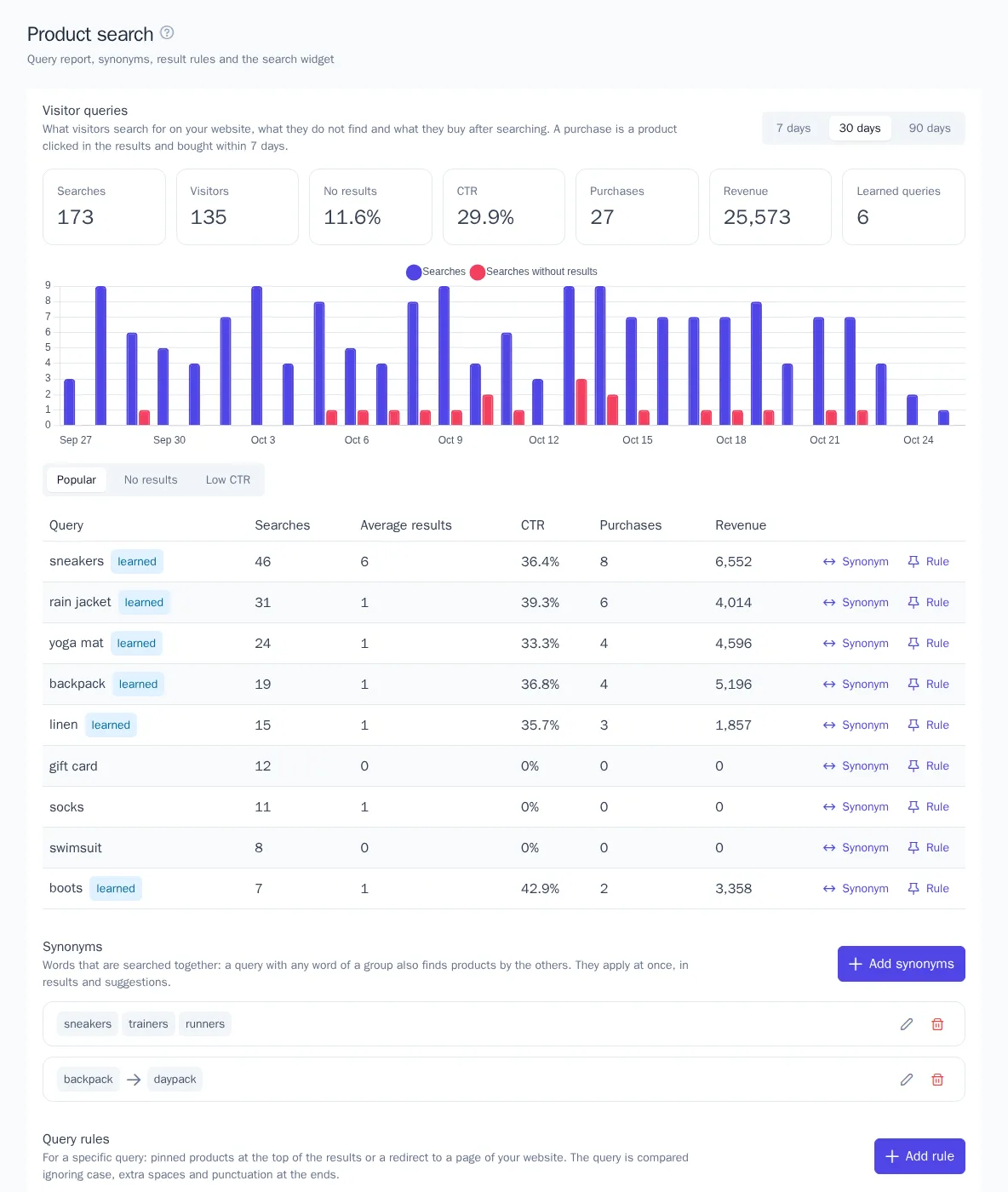The image size is (1008, 1192).
Task: Add a synonym for rain jacket
Action: (856, 603)
